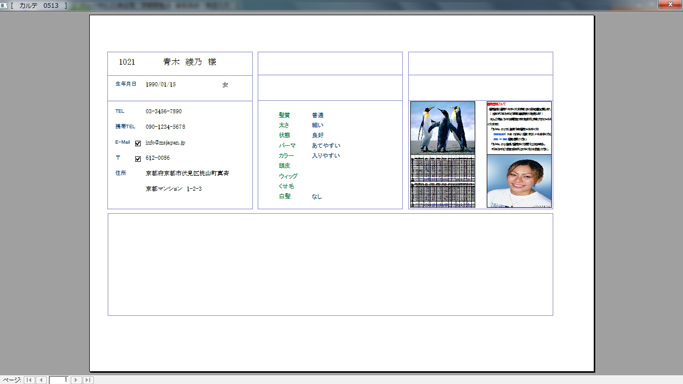
Task: Click the 状態 value 良好
Action: tap(318, 135)
